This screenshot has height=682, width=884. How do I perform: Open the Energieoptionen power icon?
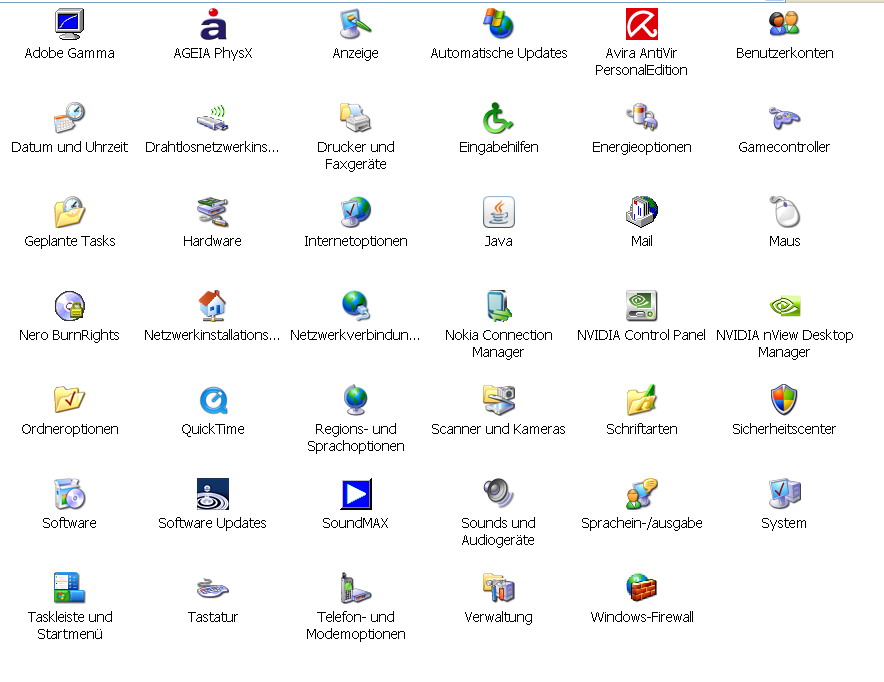[642, 118]
